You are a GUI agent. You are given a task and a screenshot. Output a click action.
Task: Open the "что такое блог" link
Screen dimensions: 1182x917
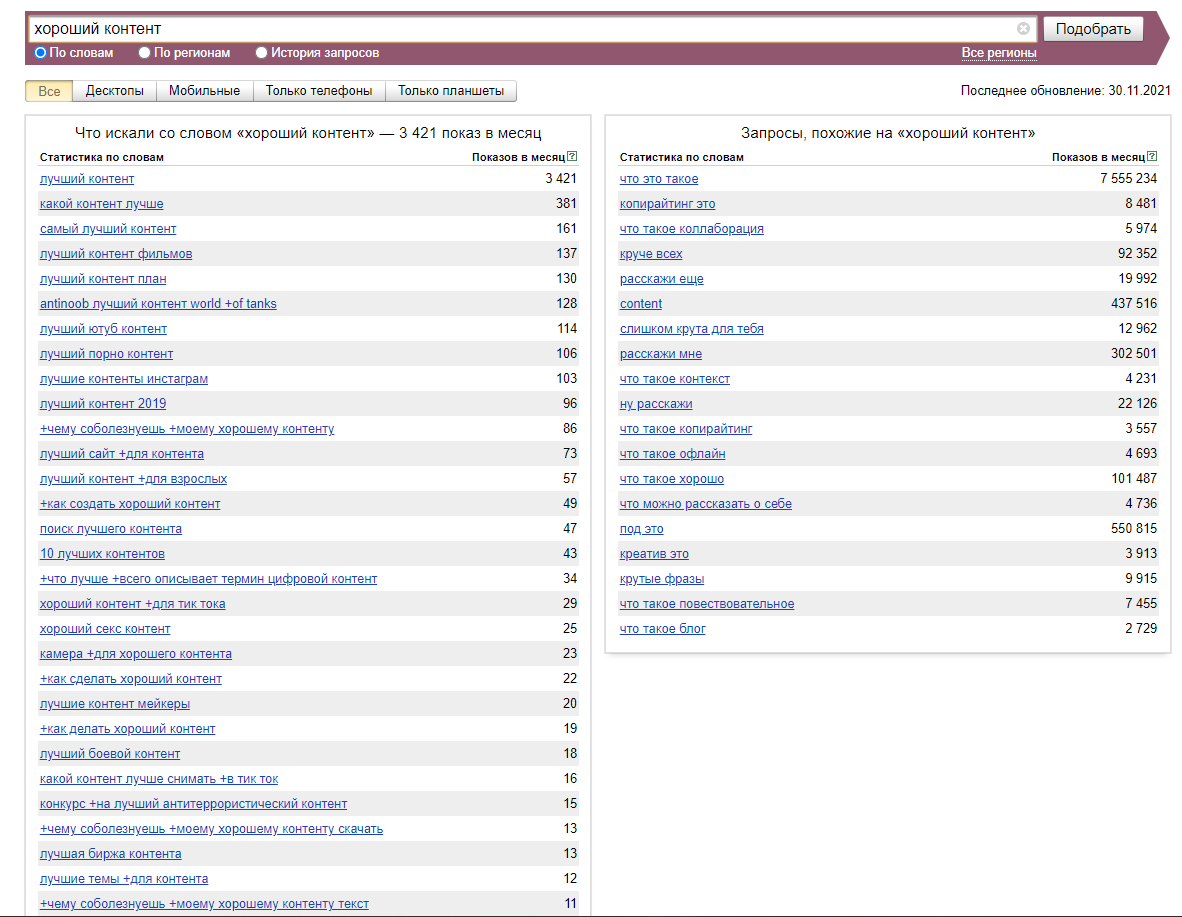click(x=663, y=628)
